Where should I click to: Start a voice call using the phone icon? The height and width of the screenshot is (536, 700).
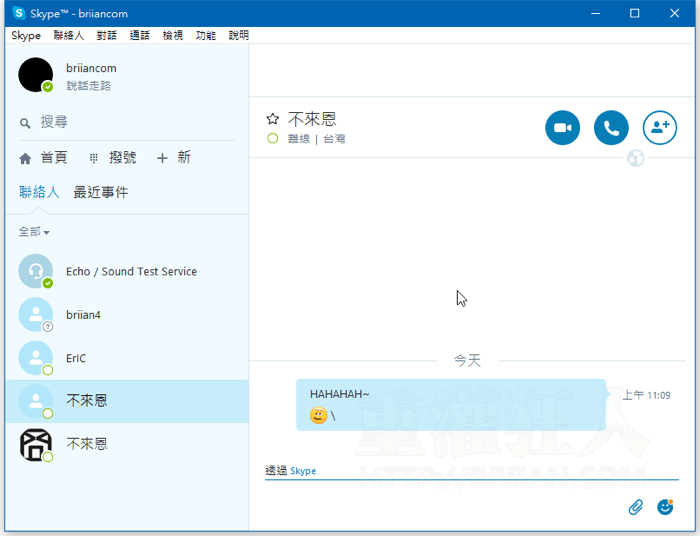(611, 128)
